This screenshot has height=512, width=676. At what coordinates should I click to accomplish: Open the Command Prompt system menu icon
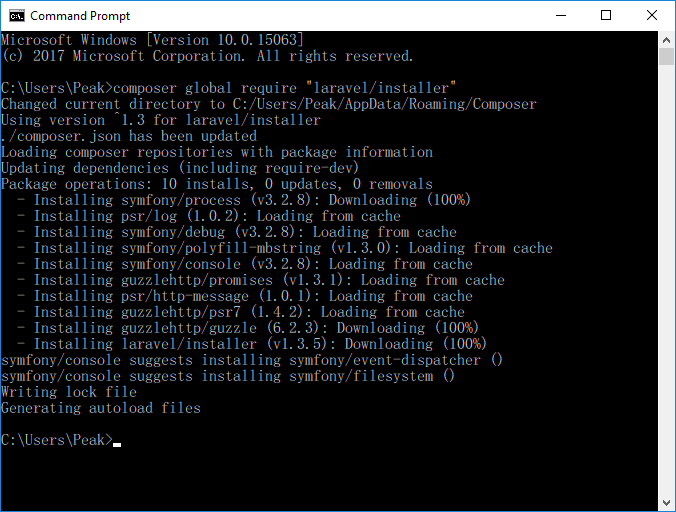point(17,16)
